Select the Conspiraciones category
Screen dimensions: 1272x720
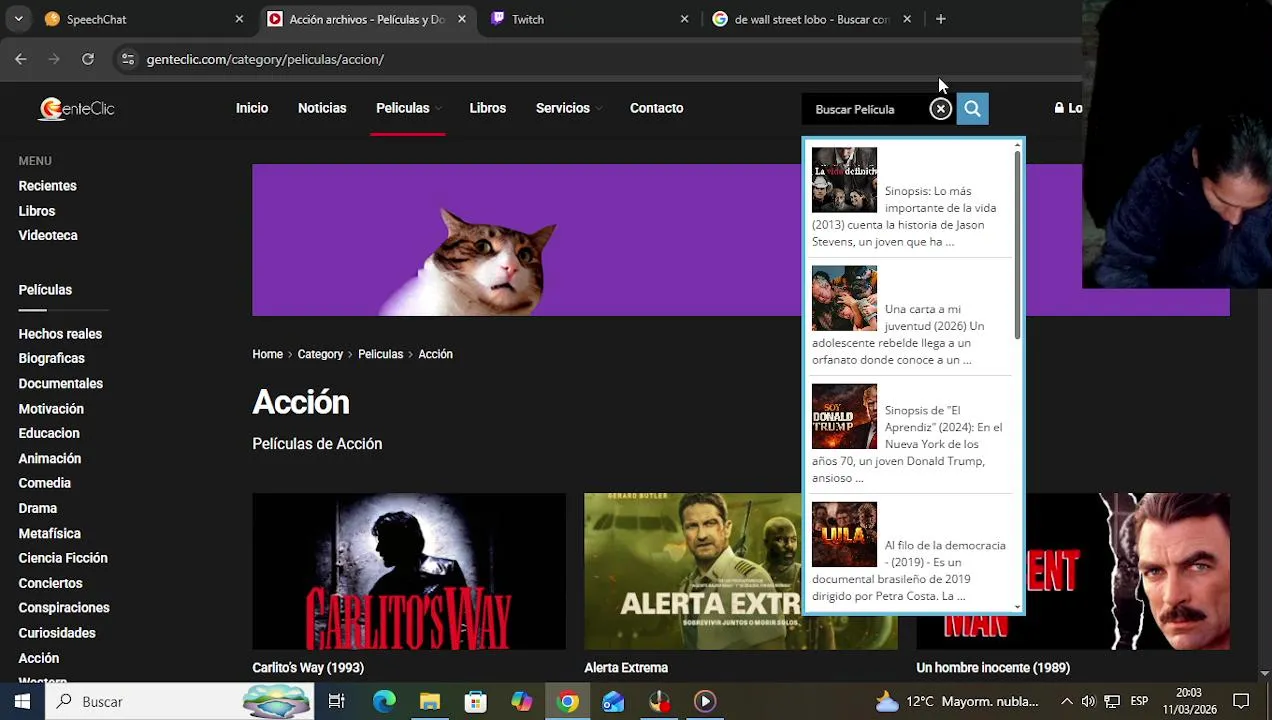tap(64, 608)
